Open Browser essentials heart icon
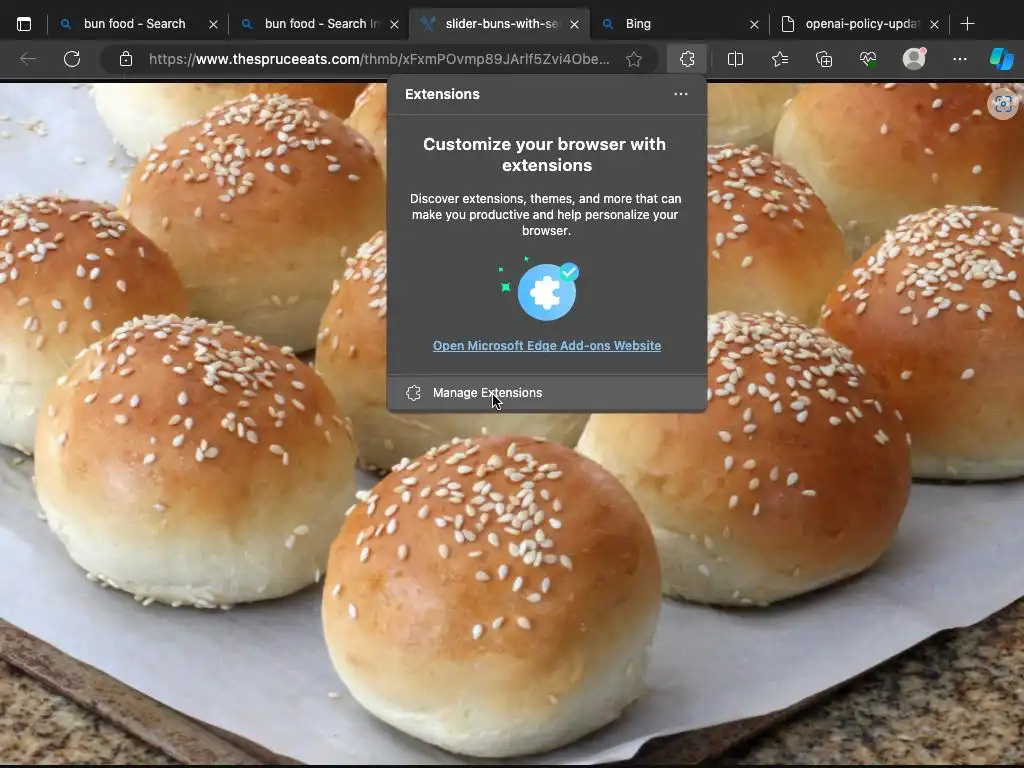The width and height of the screenshot is (1024, 768). click(x=868, y=59)
